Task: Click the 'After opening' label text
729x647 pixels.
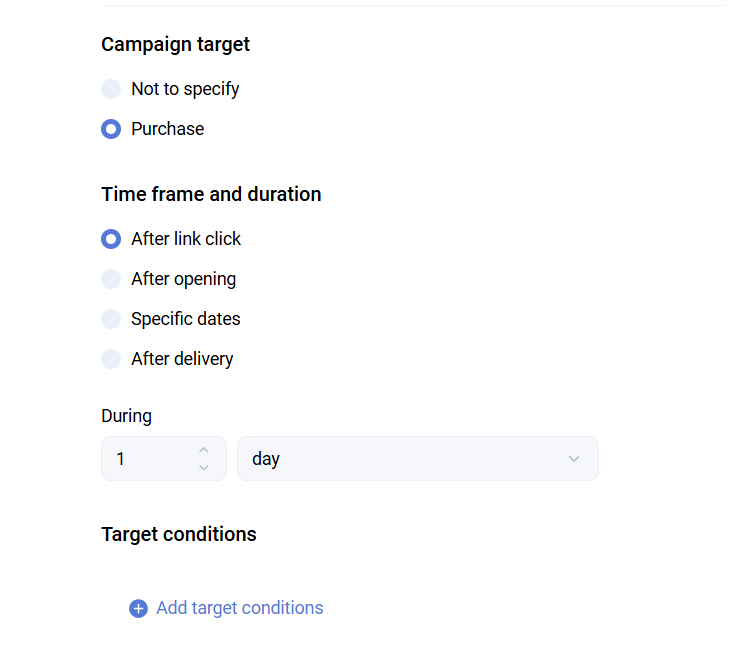Action: (184, 279)
